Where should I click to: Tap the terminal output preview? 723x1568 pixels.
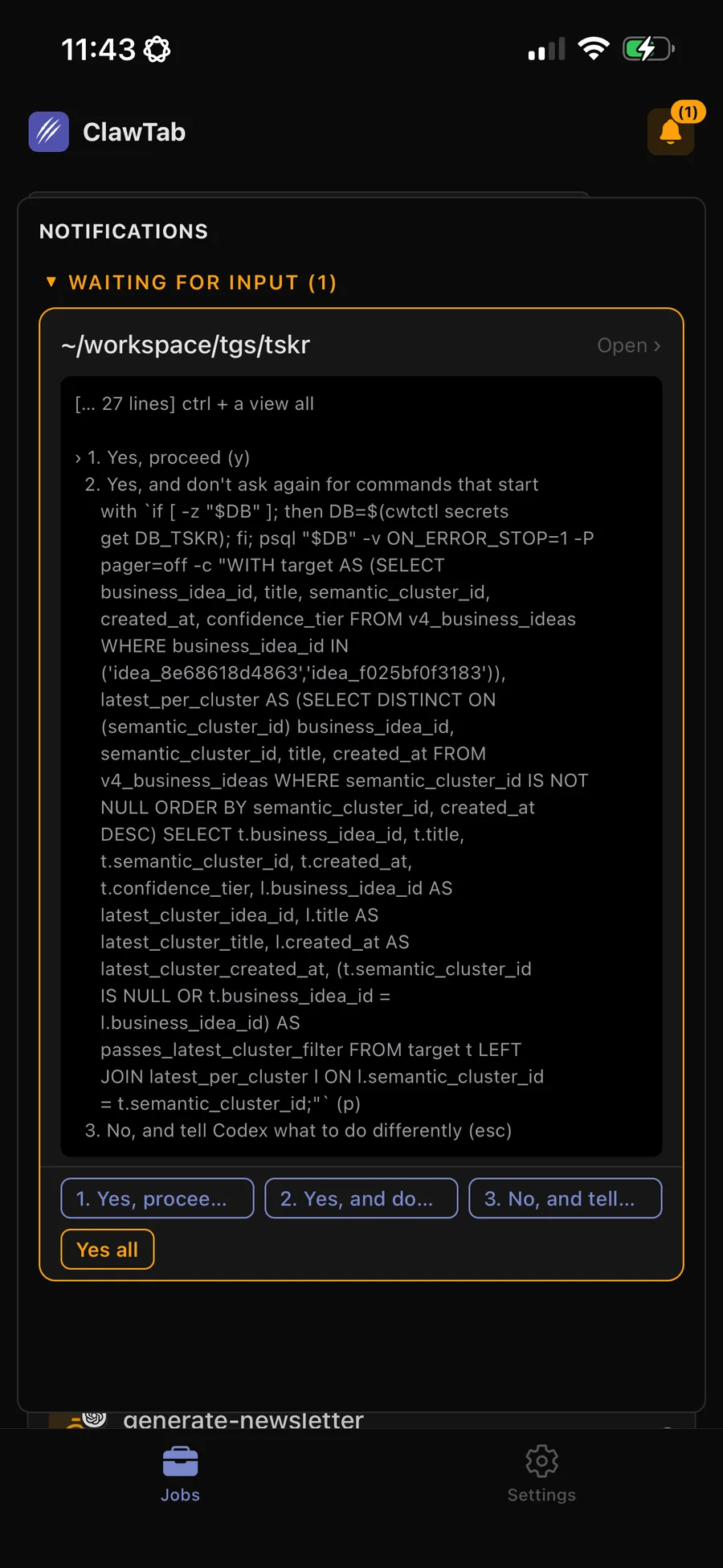[361, 767]
